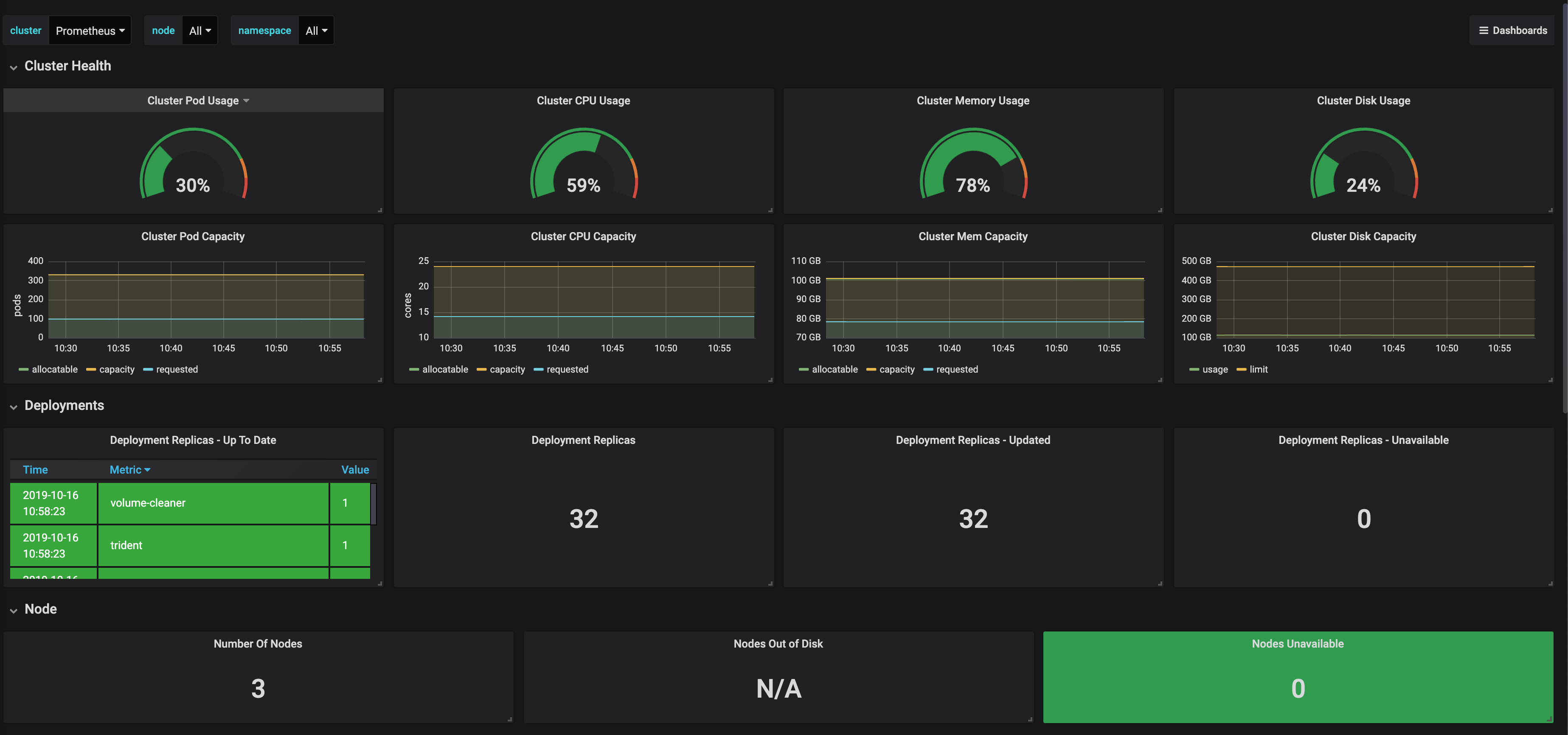Screen dimensions: 1568x735
Task: Open the cluster Prometheus dropdown
Action: pos(90,31)
